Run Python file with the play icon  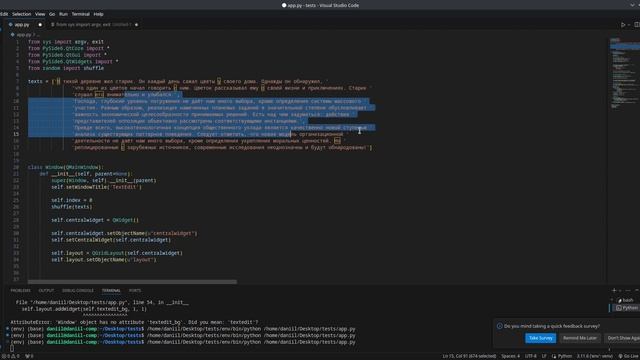click(x=623, y=24)
